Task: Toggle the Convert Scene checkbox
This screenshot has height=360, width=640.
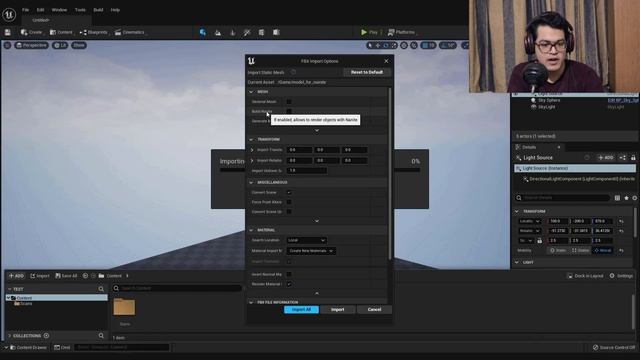Action: tap(289, 192)
